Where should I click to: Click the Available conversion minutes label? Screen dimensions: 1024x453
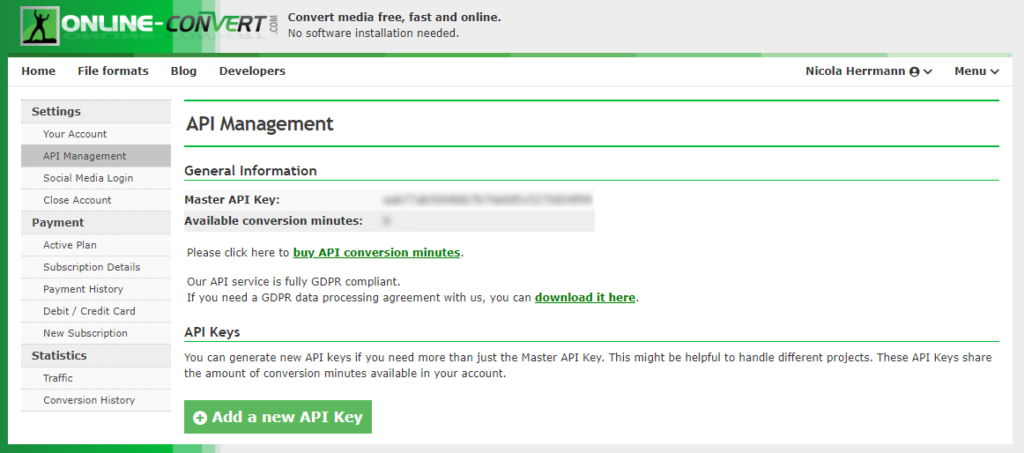tap(274, 221)
